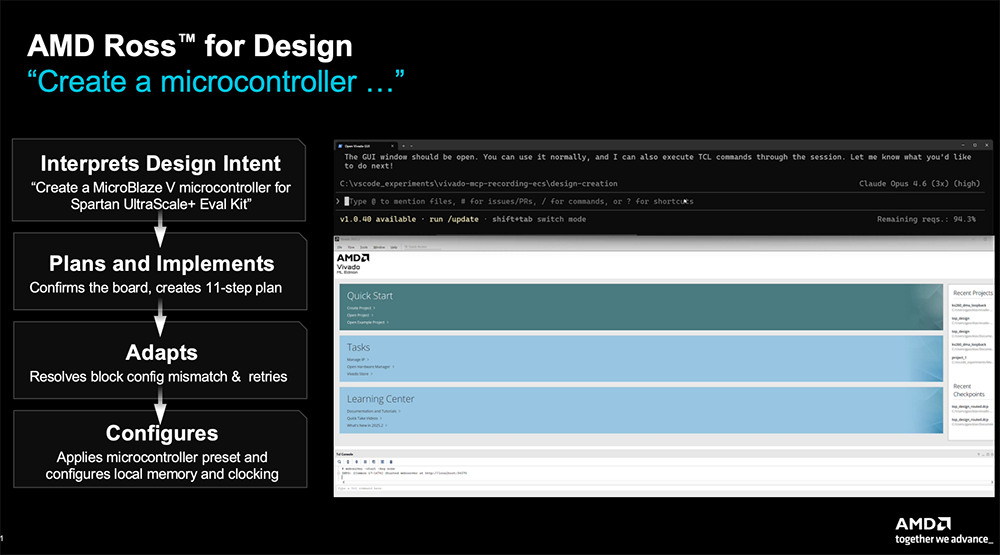The image size is (1000, 555).
Task: Click the Quick Take Videos link
Action: (362, 418)
